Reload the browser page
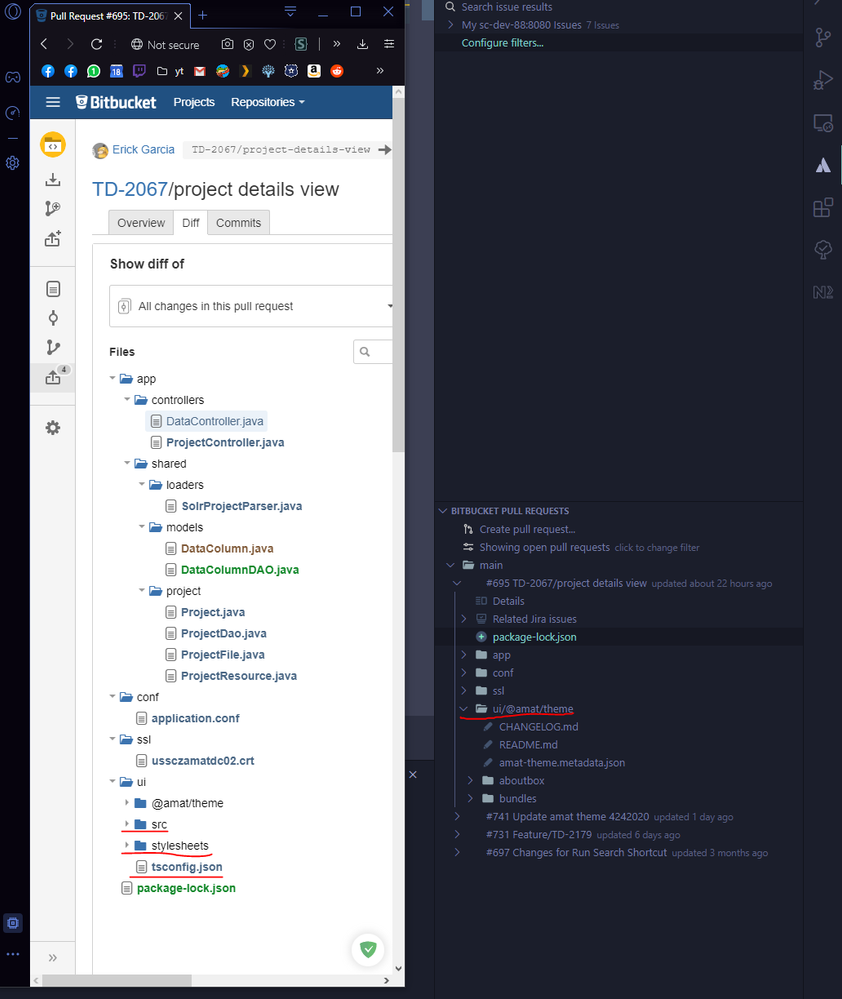This screenshot has height=999, width=842. tap(96, 45)
